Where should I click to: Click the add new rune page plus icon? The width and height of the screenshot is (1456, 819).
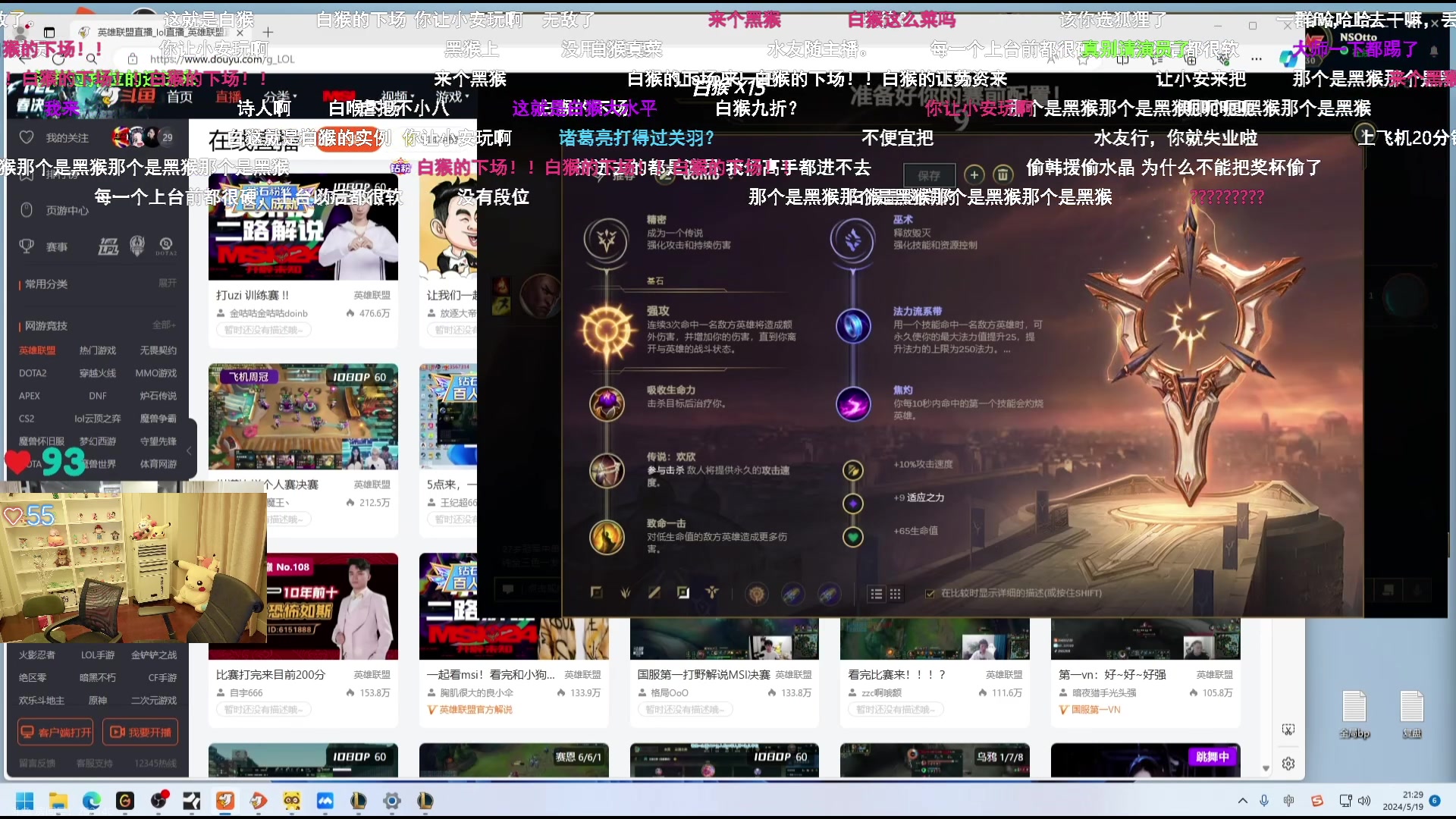click(974, 174)
